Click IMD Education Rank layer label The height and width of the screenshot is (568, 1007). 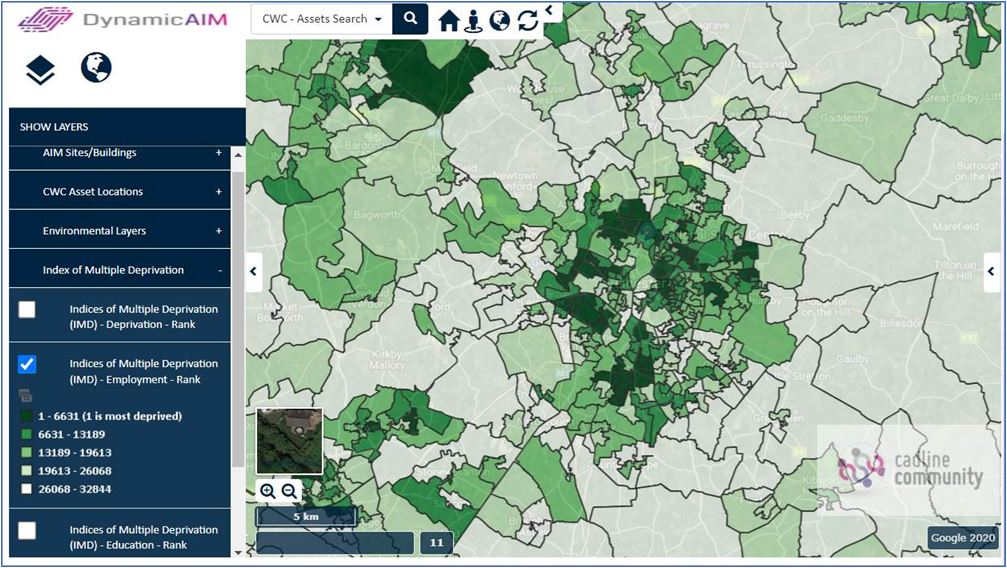143,537
